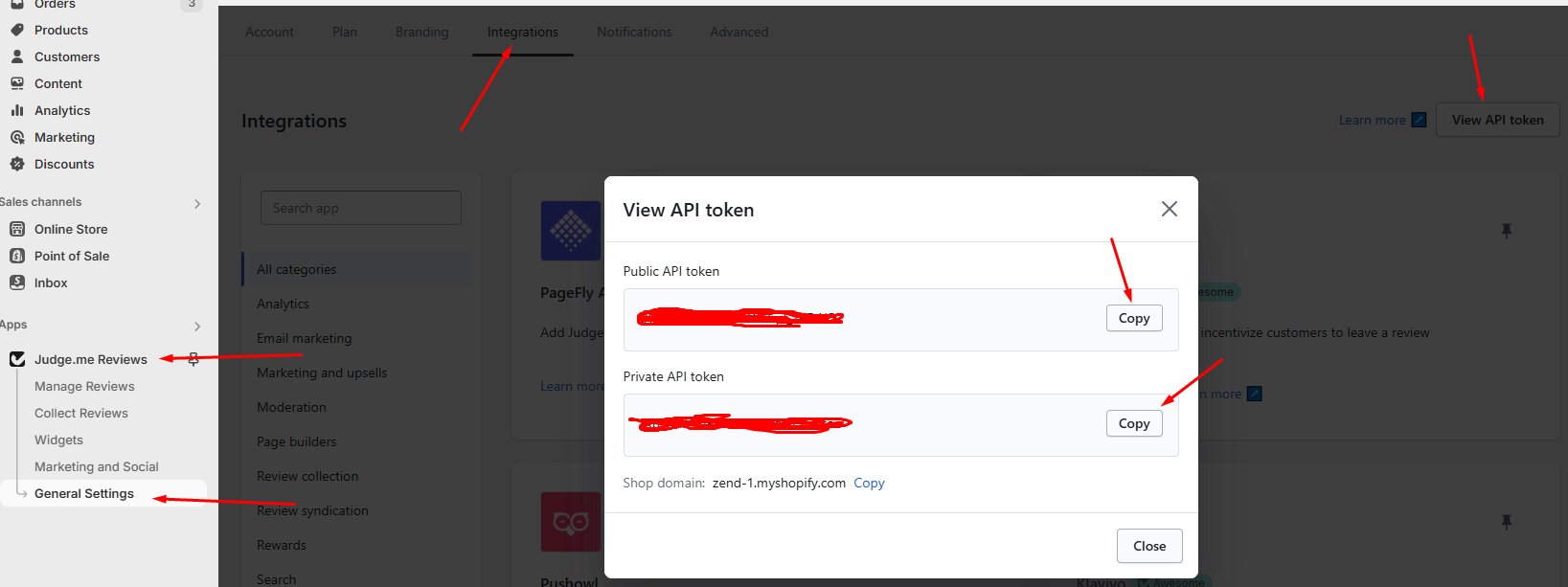Click the Judge.me Reviews app icon
The height and width of the screenshot is (587, 1568).
coord(17,359)
